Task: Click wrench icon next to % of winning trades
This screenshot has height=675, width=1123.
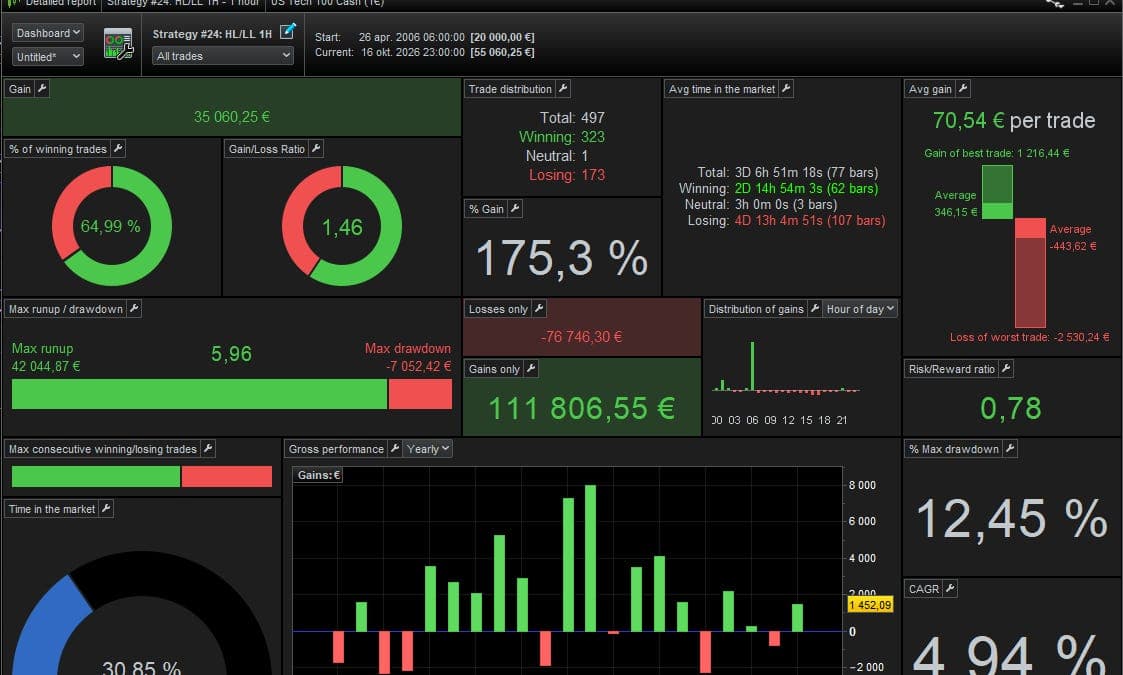Action: point(119,148)
